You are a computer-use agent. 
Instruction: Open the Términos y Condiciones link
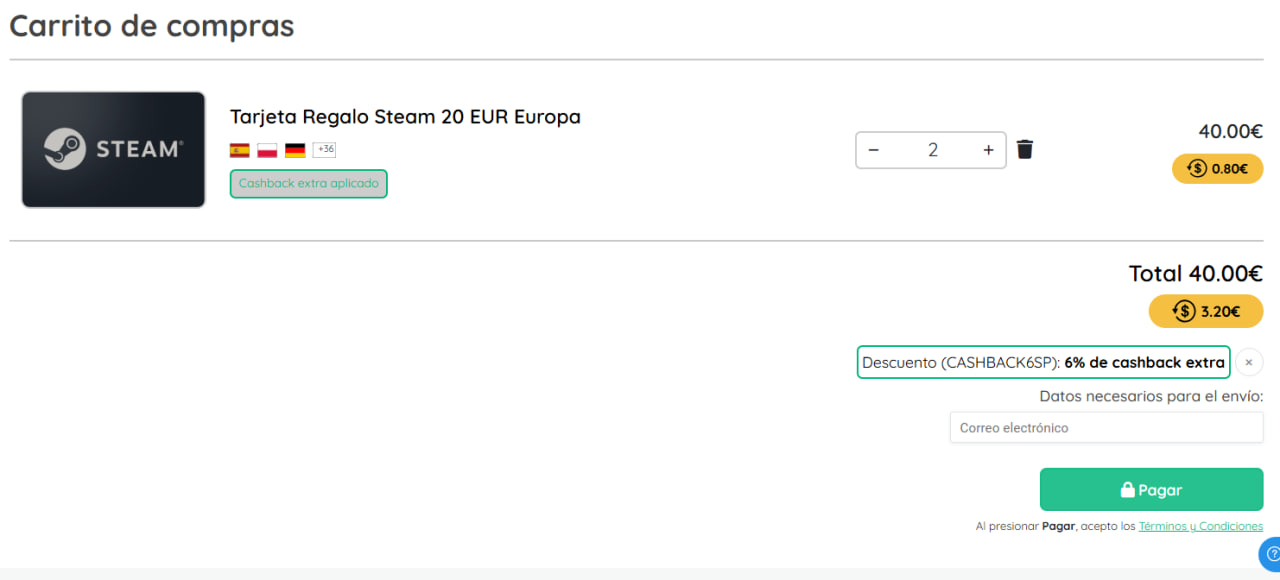point(1200,526)
